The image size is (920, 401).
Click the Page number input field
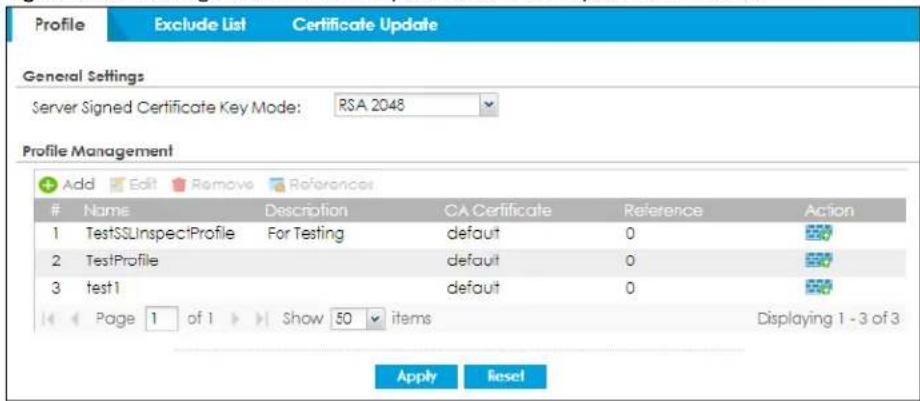tap(161, 319)
